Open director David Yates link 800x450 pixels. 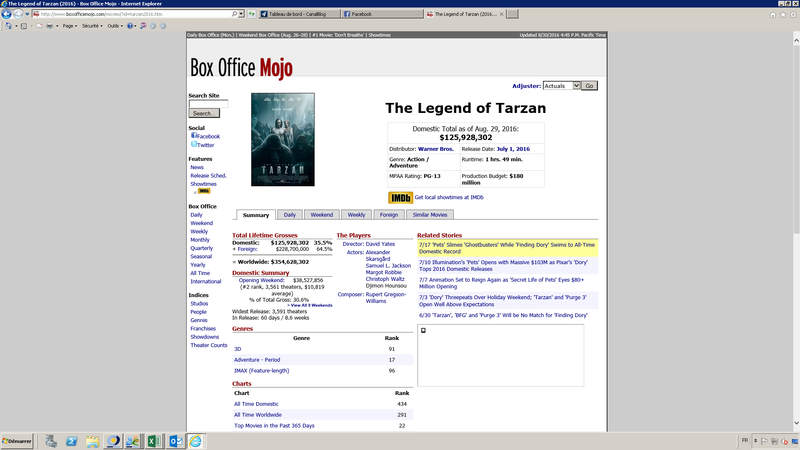click(x=380, y=244)
